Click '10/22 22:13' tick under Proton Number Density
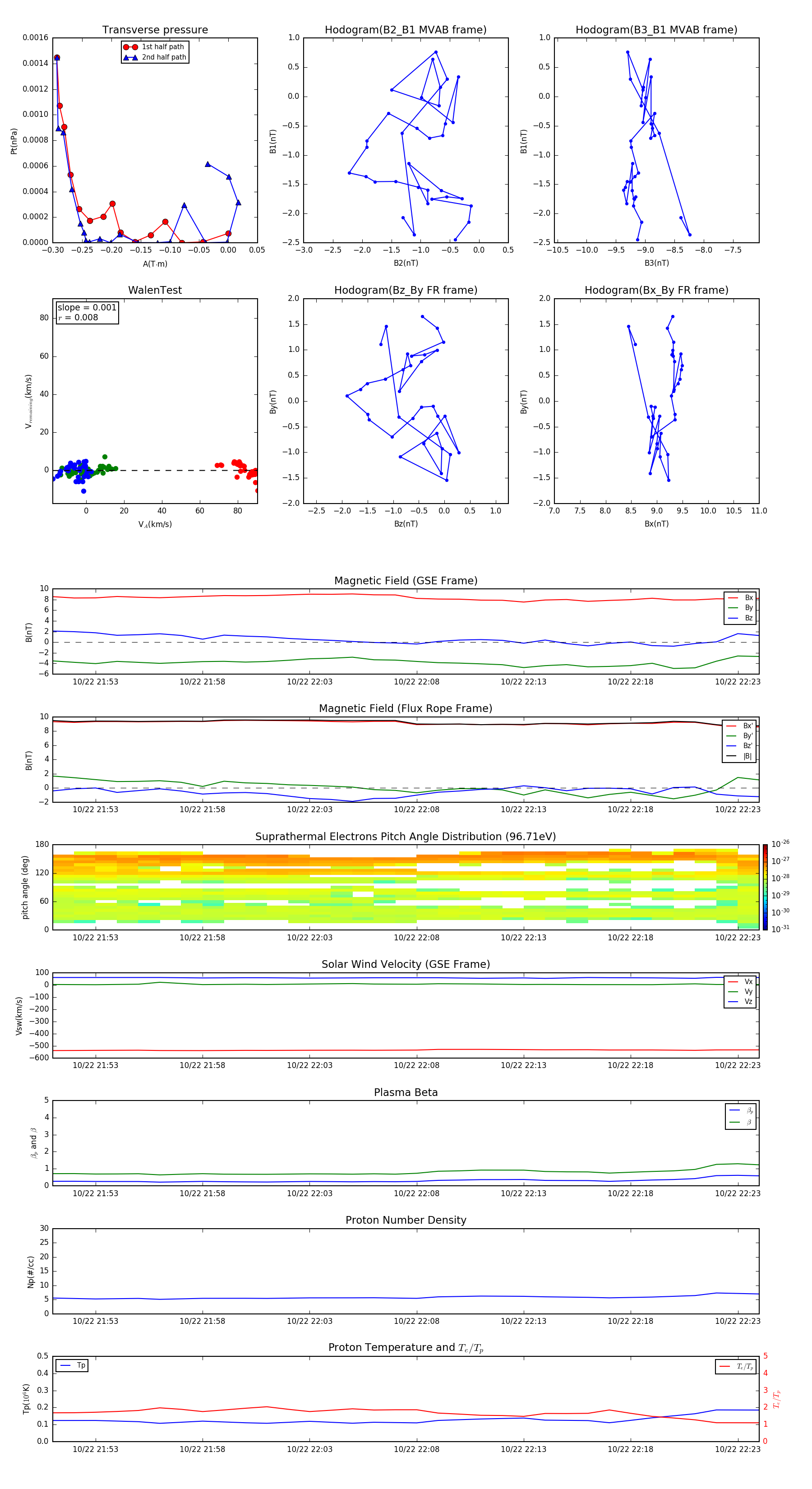This screenshot has width=812, height=1489. point(524,1321)
